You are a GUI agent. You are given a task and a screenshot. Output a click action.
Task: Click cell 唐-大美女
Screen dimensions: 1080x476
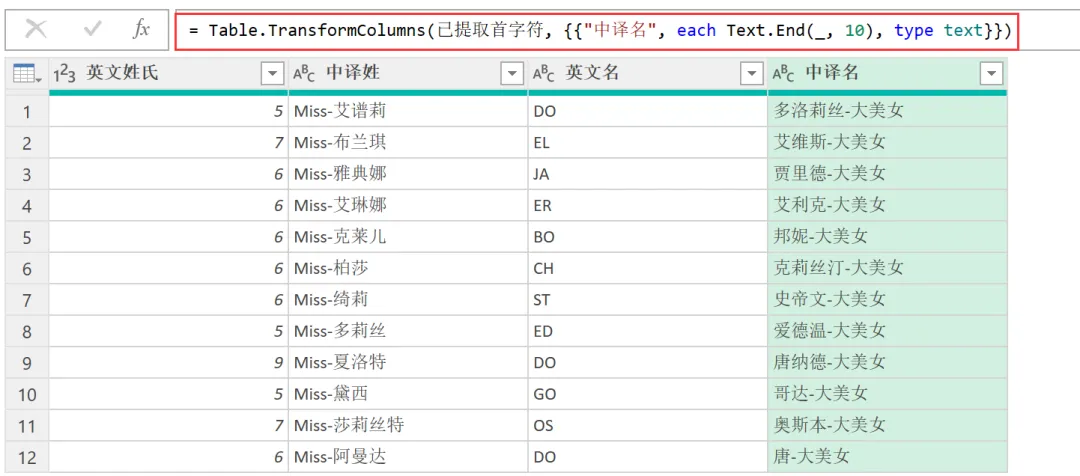coord(887,457)
